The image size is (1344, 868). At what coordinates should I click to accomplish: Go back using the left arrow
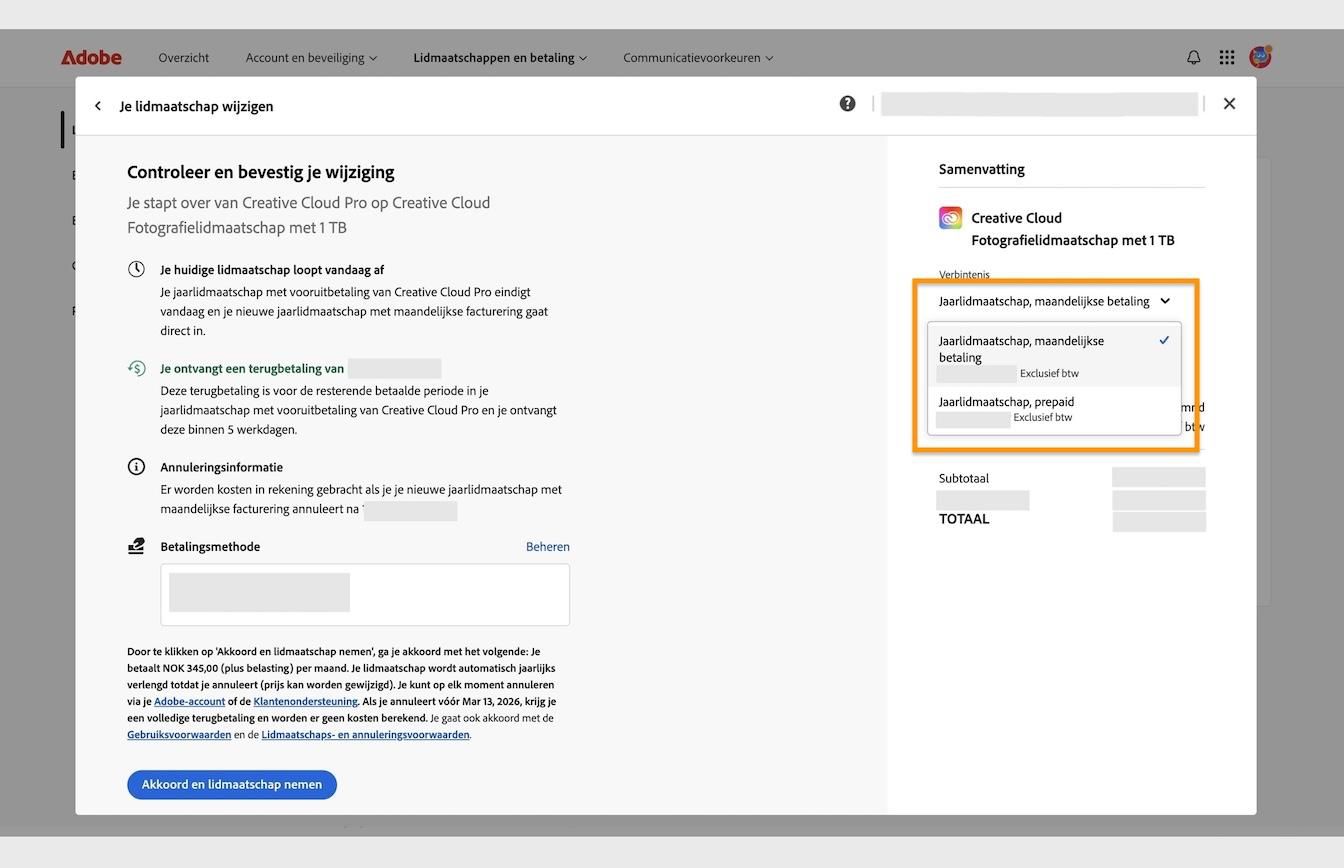pos(97,106)
